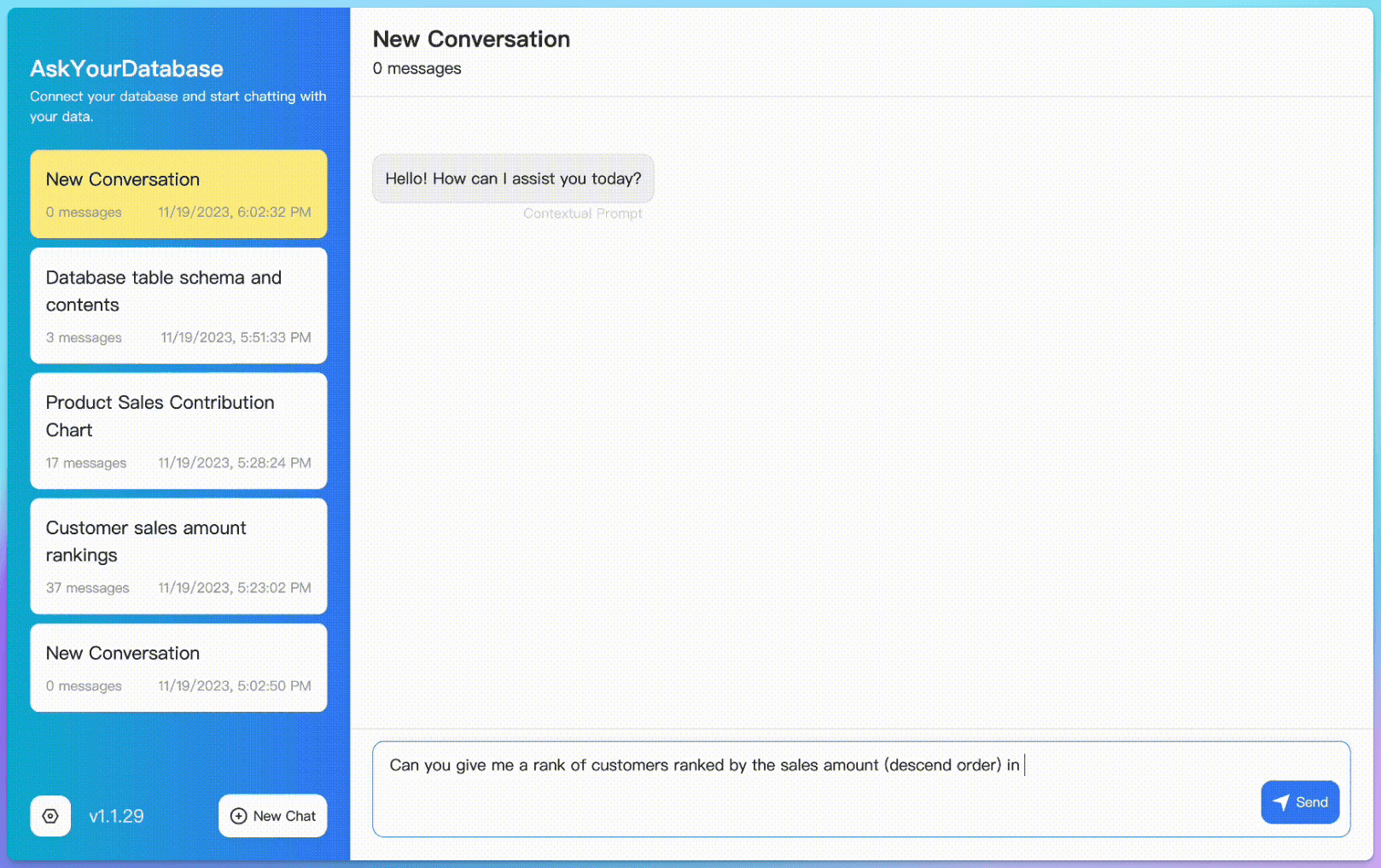Click the AskYourDatabase title
Image resolution: width=1381 pixels, height=868 pixels.
point(126,68)
